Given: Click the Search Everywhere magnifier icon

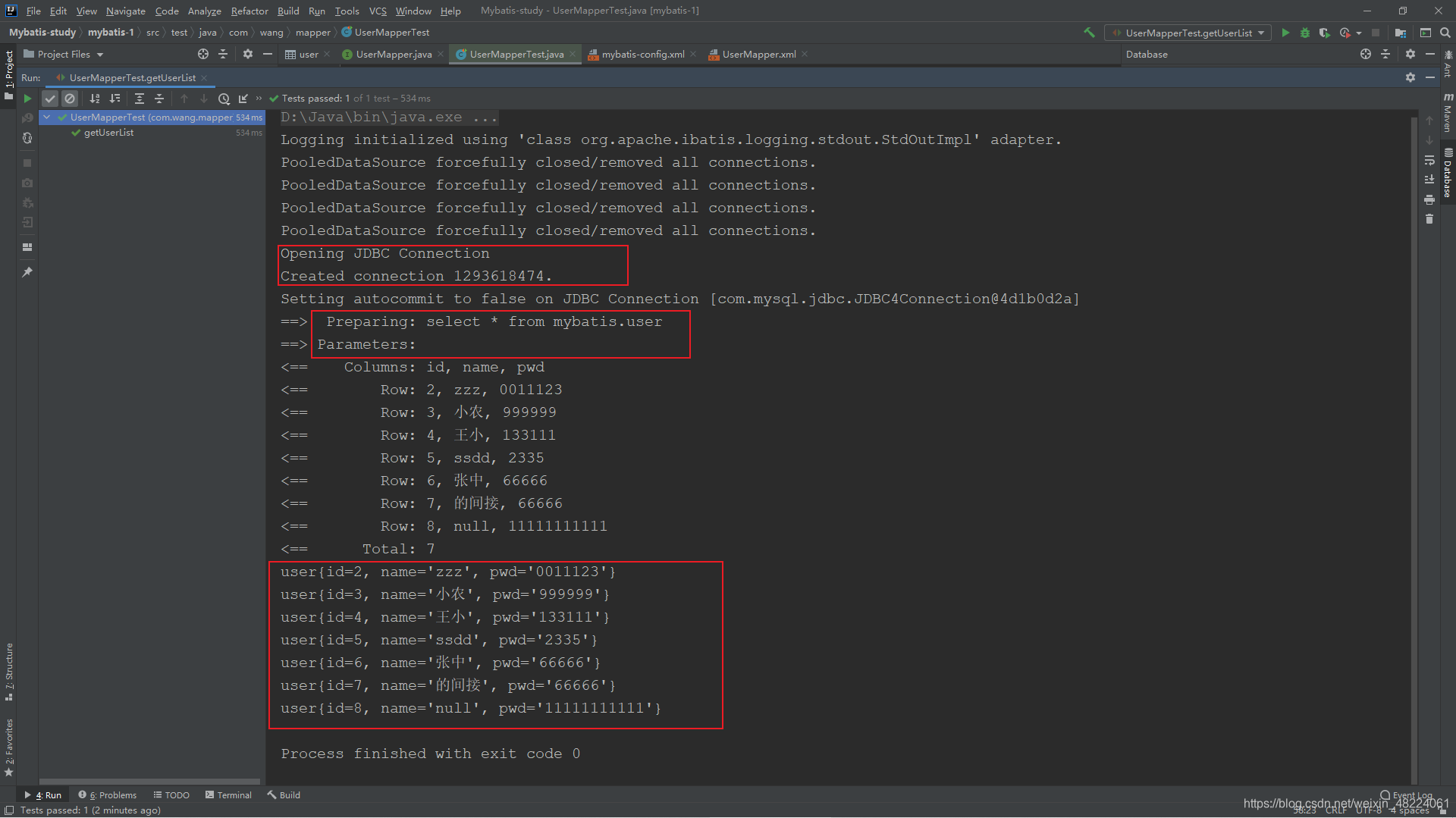Looking at the screenshot, I should tap(1445, 33).
